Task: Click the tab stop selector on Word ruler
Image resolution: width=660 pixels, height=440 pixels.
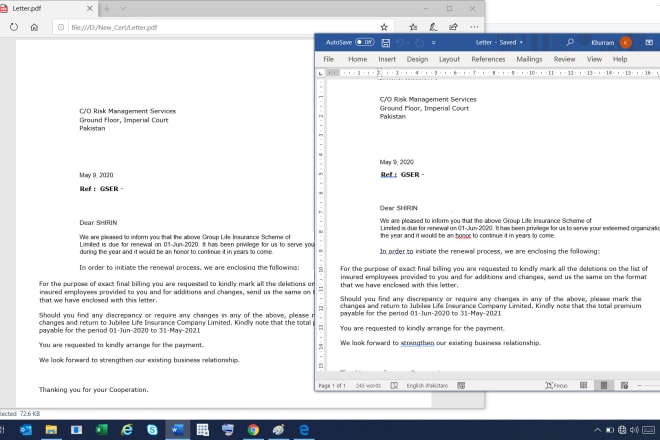Action: 321,73
